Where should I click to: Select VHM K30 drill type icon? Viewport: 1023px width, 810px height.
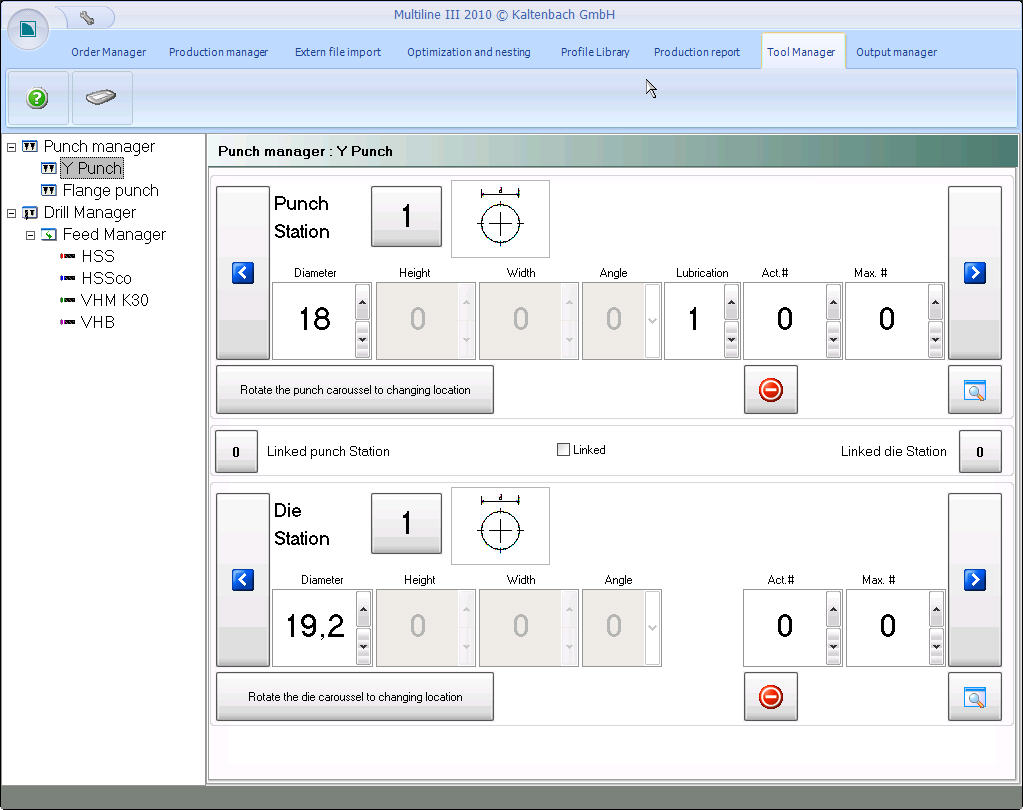[67, 300]
